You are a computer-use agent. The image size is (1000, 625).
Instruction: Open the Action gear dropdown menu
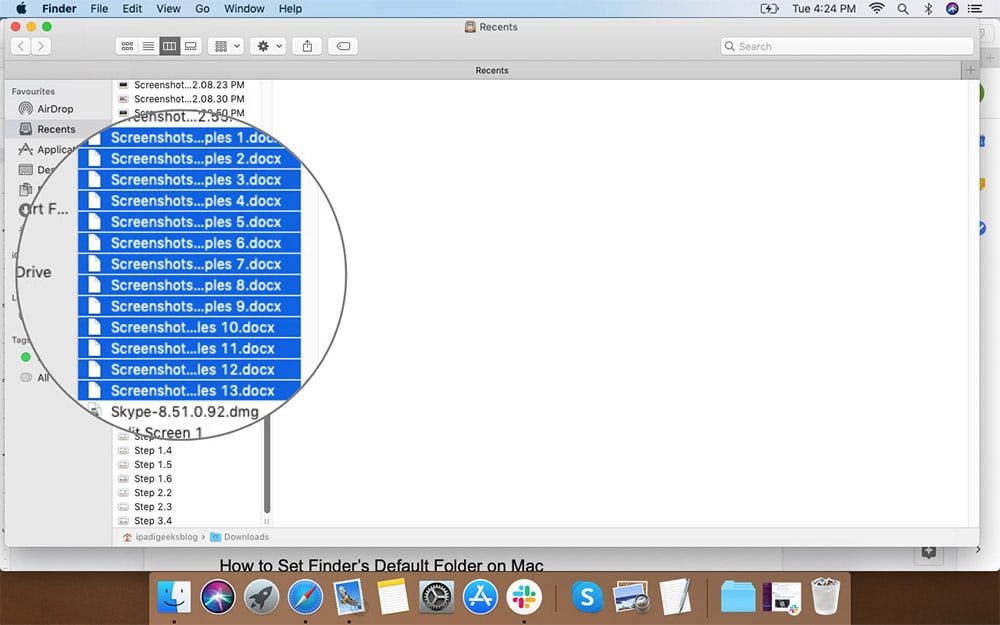point(269,46)
